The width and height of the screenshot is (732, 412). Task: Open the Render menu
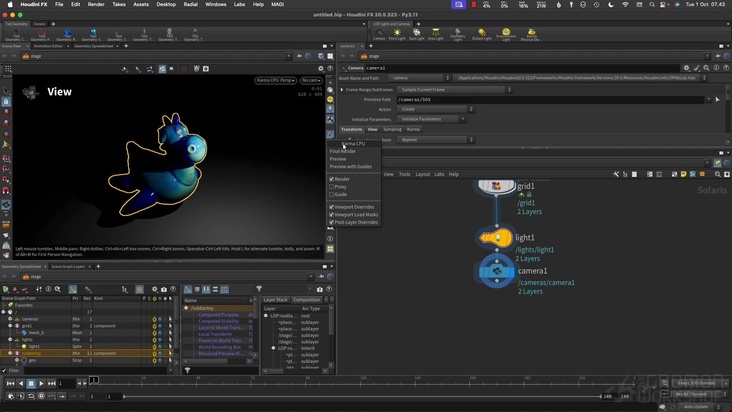point(96,4)
